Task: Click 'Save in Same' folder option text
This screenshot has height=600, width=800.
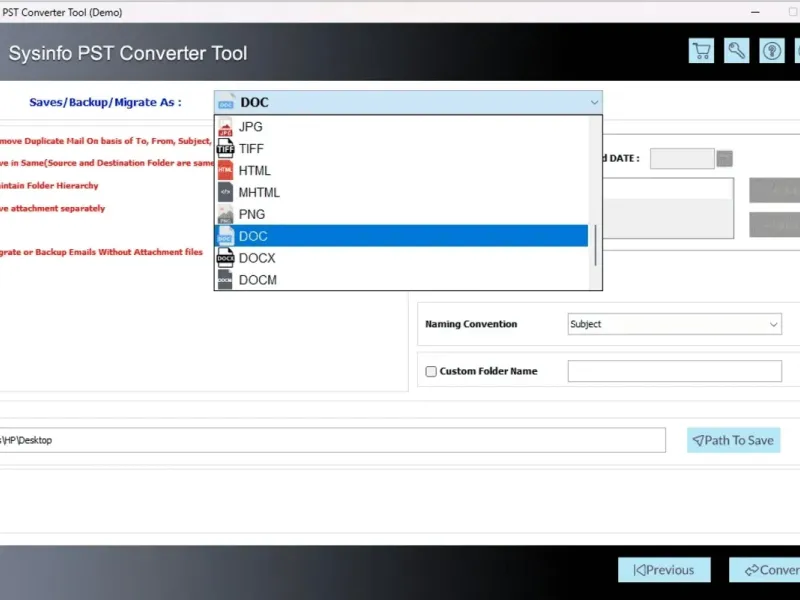Action: 107,163
